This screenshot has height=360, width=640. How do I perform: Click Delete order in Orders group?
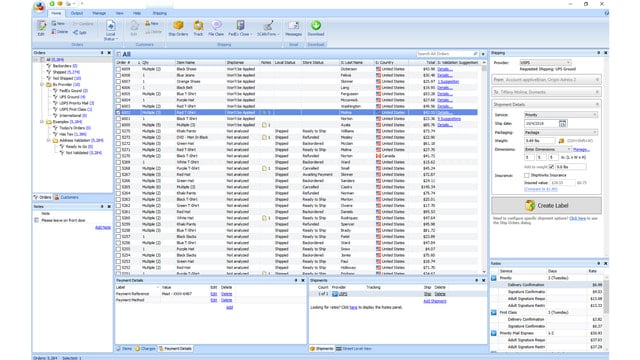point(60,32)
